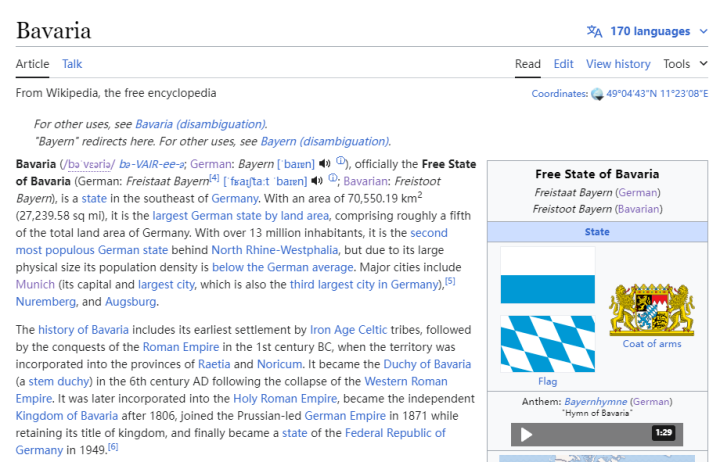Image resolution: width=720 pixels, height=462 pixels.
Task: Click the anthem audio duration 1:29 badge
Action: pos(663,433)
